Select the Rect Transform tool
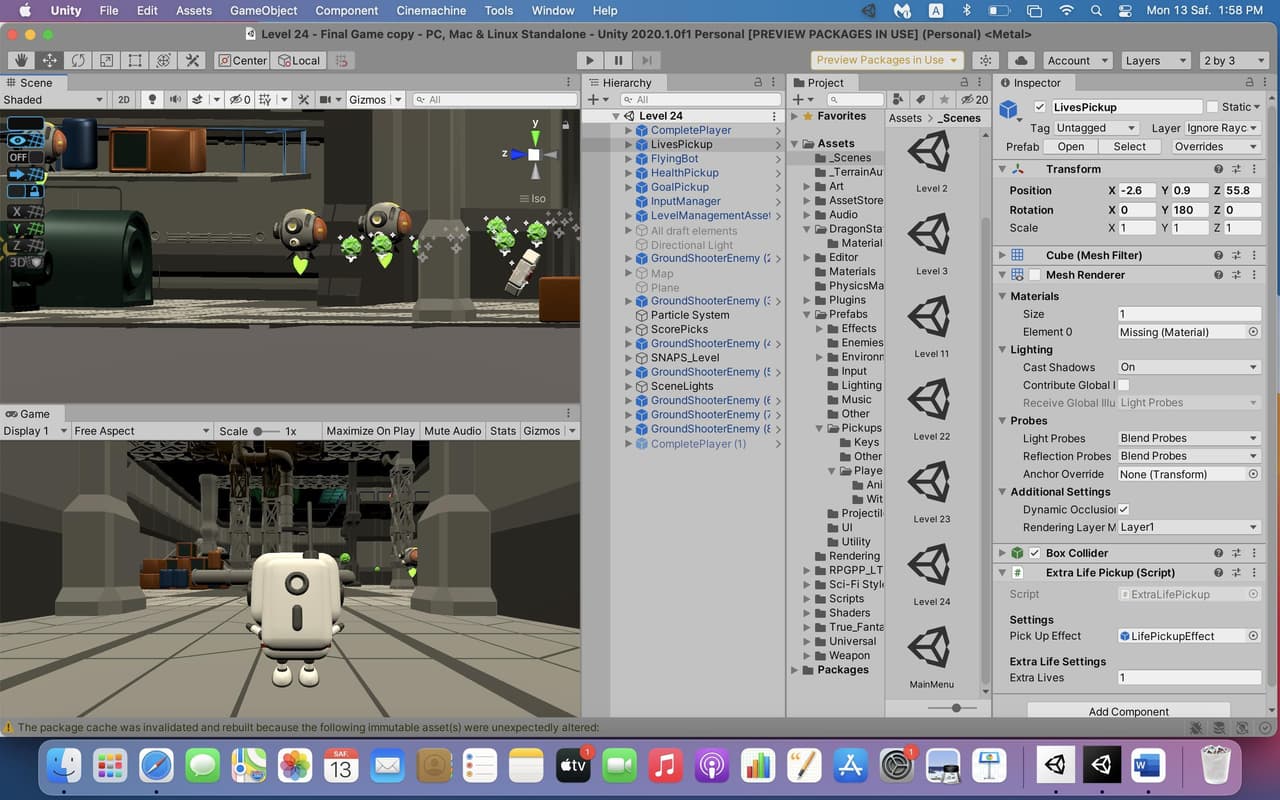1280x800 pixels. [135, 60]
